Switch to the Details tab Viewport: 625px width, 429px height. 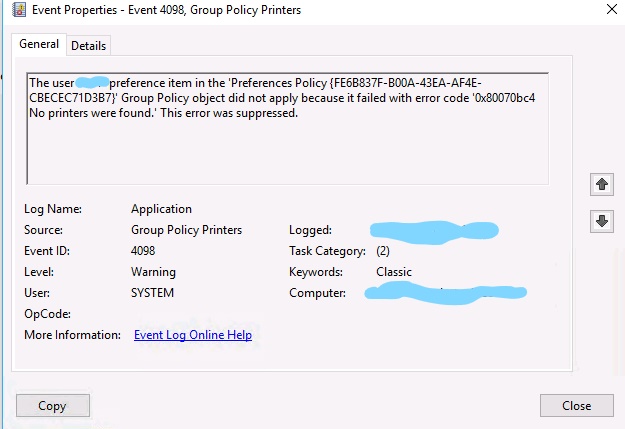tap(88, 45)
